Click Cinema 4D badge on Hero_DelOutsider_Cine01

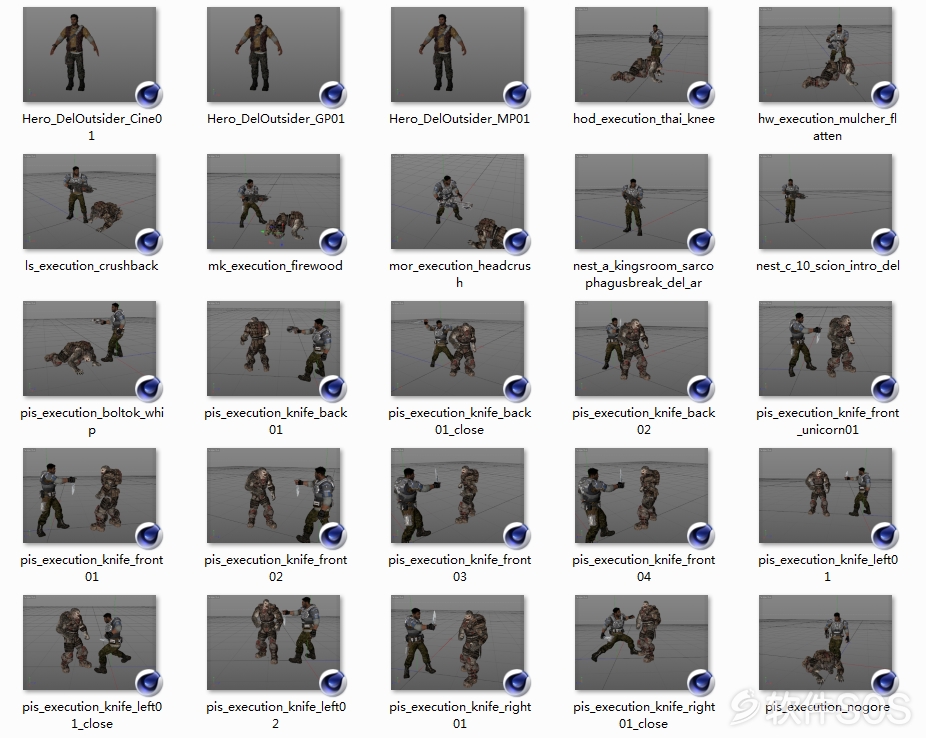pos(149,95)
